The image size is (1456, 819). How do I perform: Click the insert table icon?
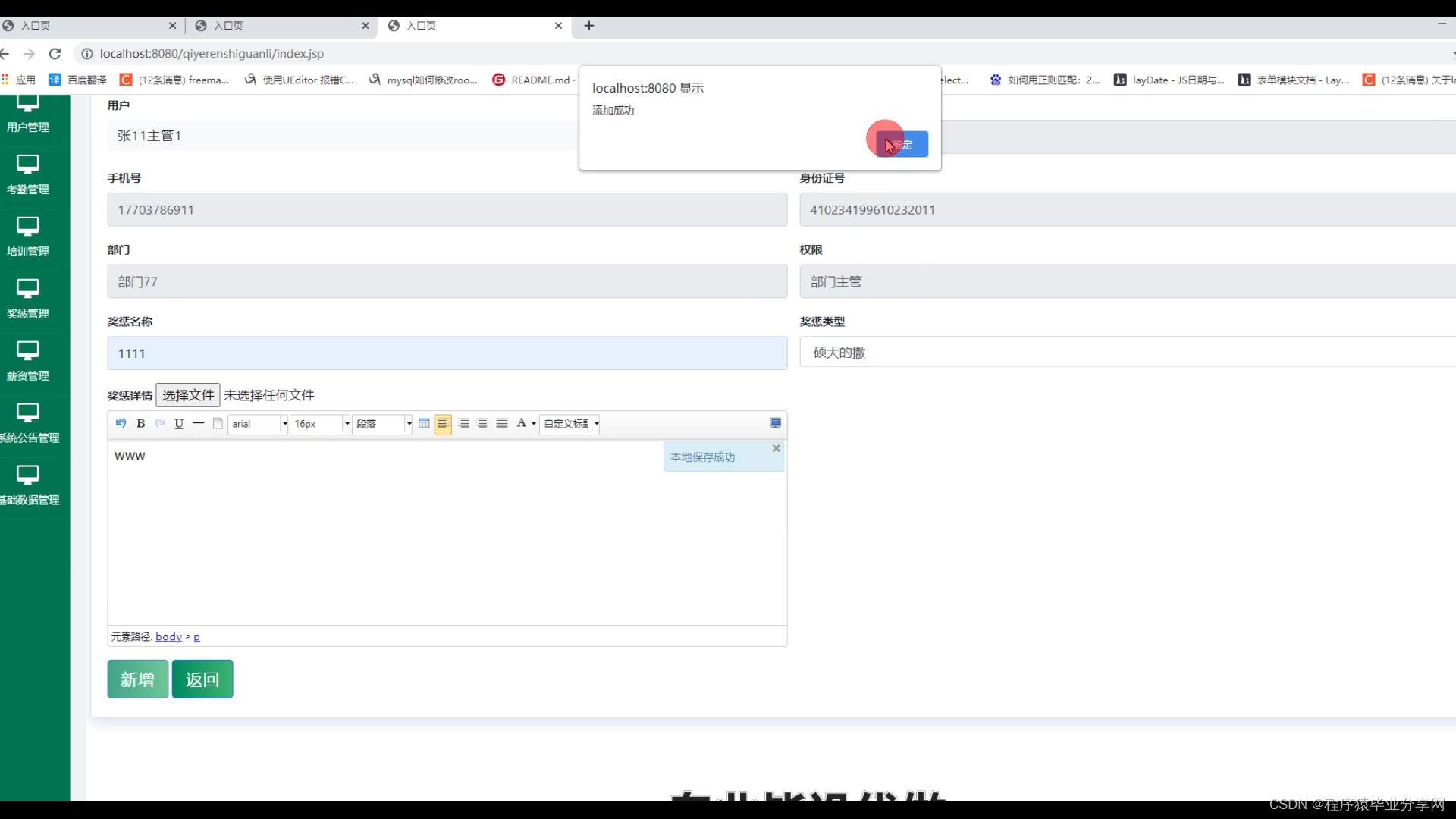(x=424, y=423)
